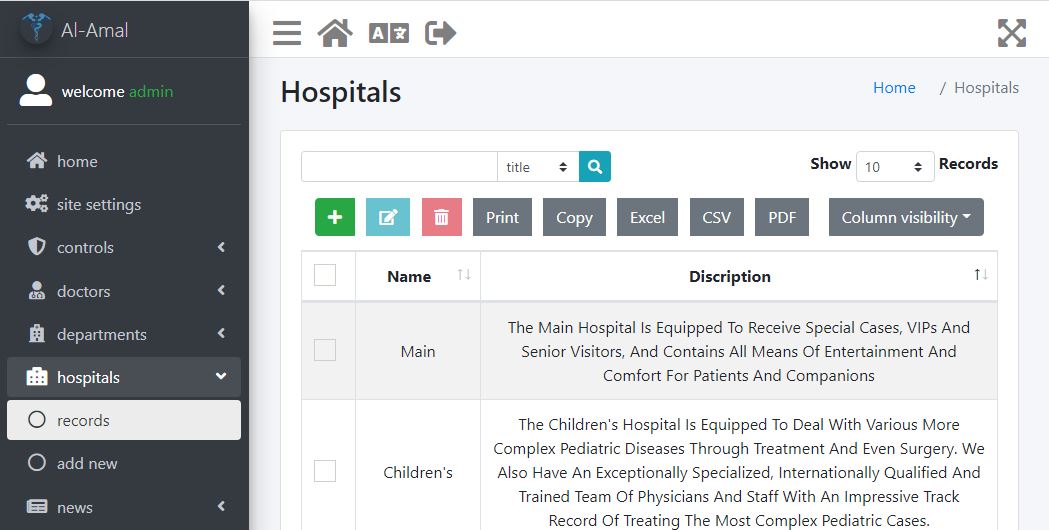Open the Show 10 records dropdown
The height and width of the screenshot is (530, 1049).
point(895,166)
